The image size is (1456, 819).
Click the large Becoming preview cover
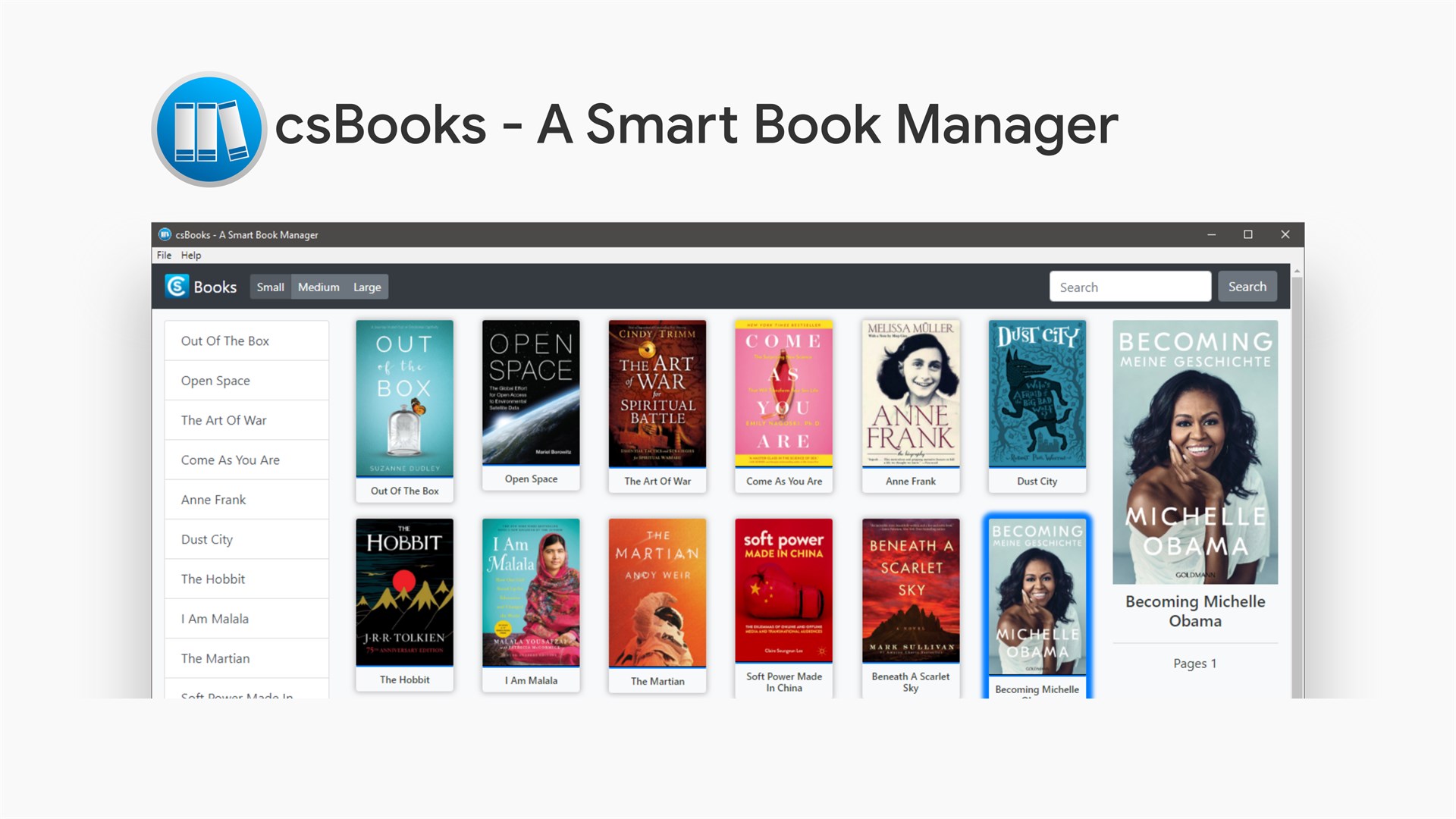1194,452
